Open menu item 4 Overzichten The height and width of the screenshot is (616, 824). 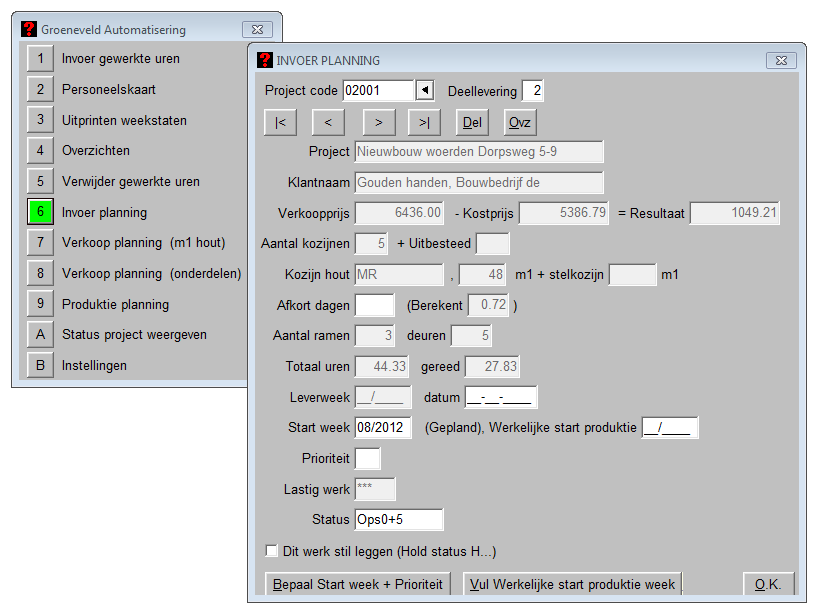(x=40, y=151)
